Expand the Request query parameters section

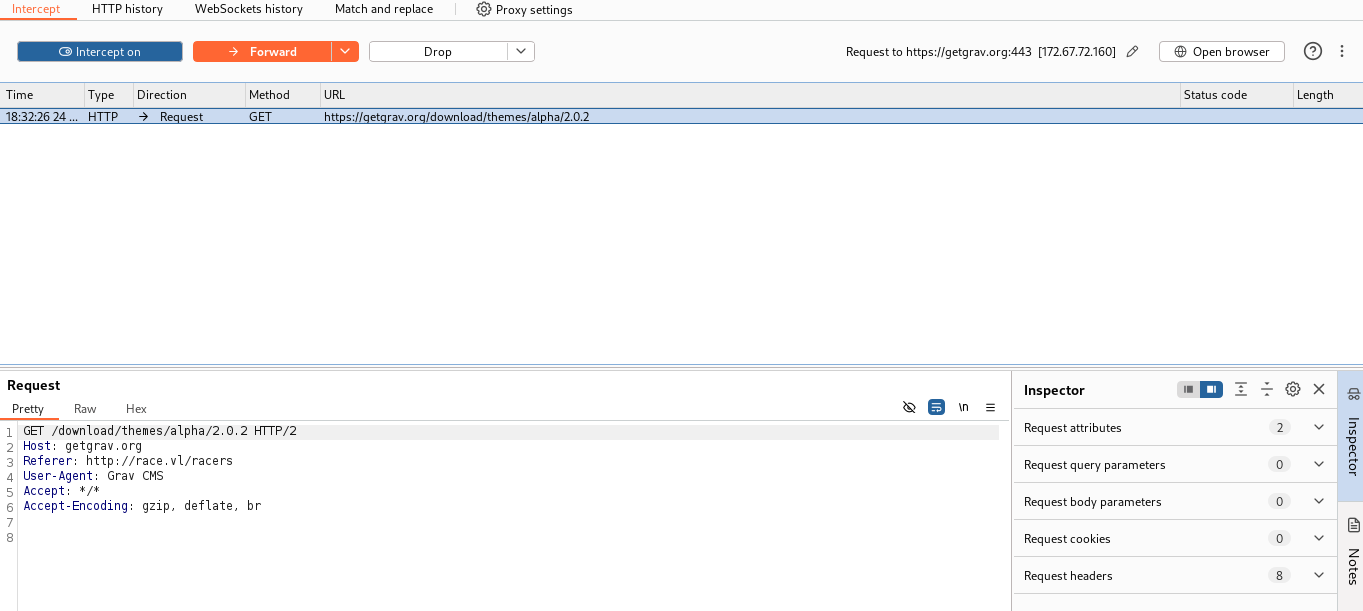1175,465
